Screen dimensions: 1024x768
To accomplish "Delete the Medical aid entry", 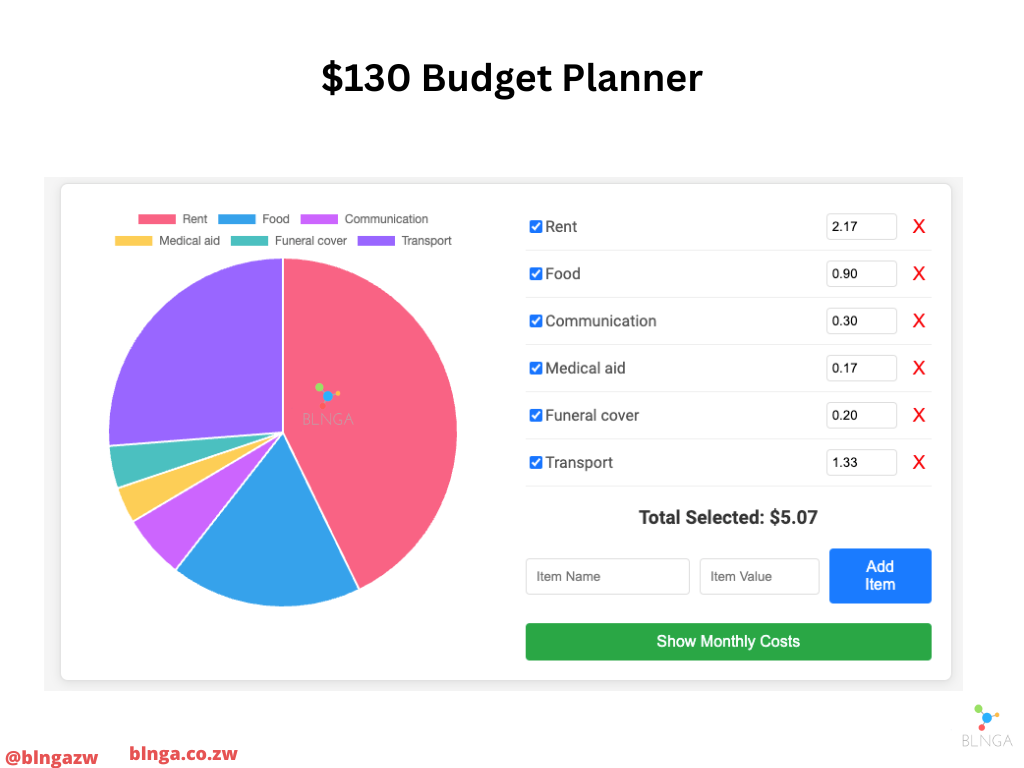I will click(918, 368).
